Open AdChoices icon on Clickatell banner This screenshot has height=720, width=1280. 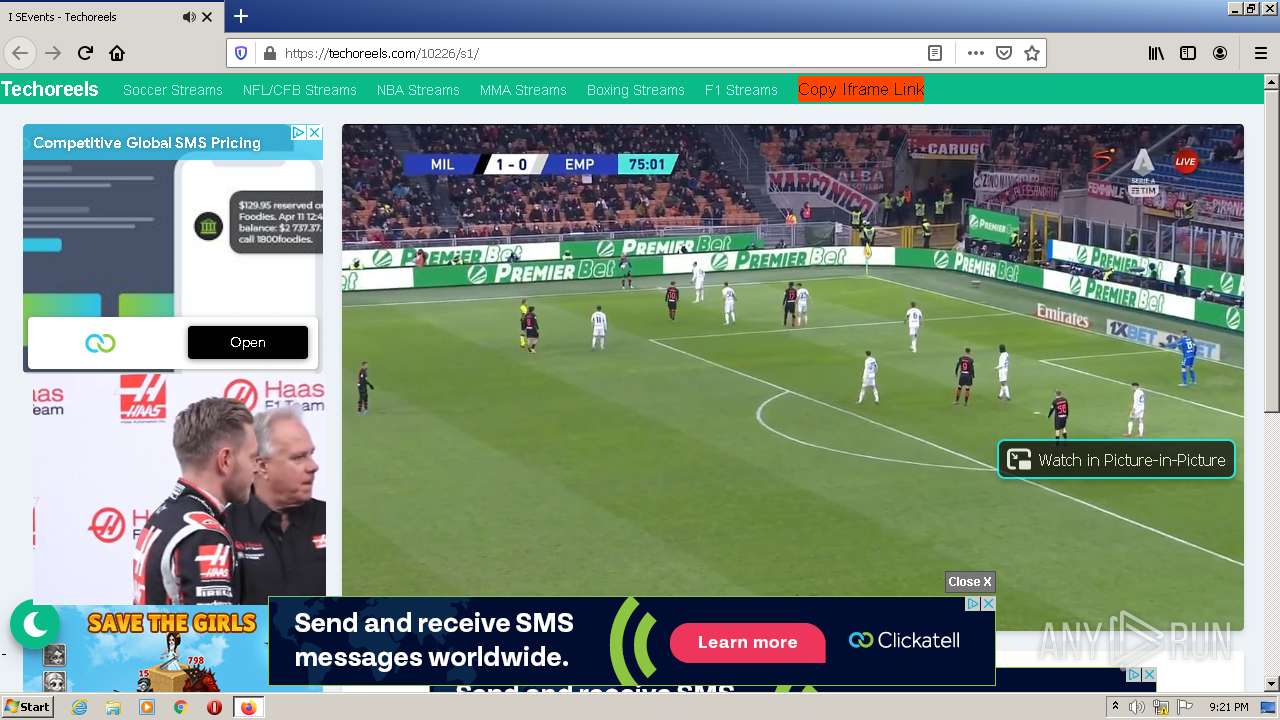(x=972, y=604)
